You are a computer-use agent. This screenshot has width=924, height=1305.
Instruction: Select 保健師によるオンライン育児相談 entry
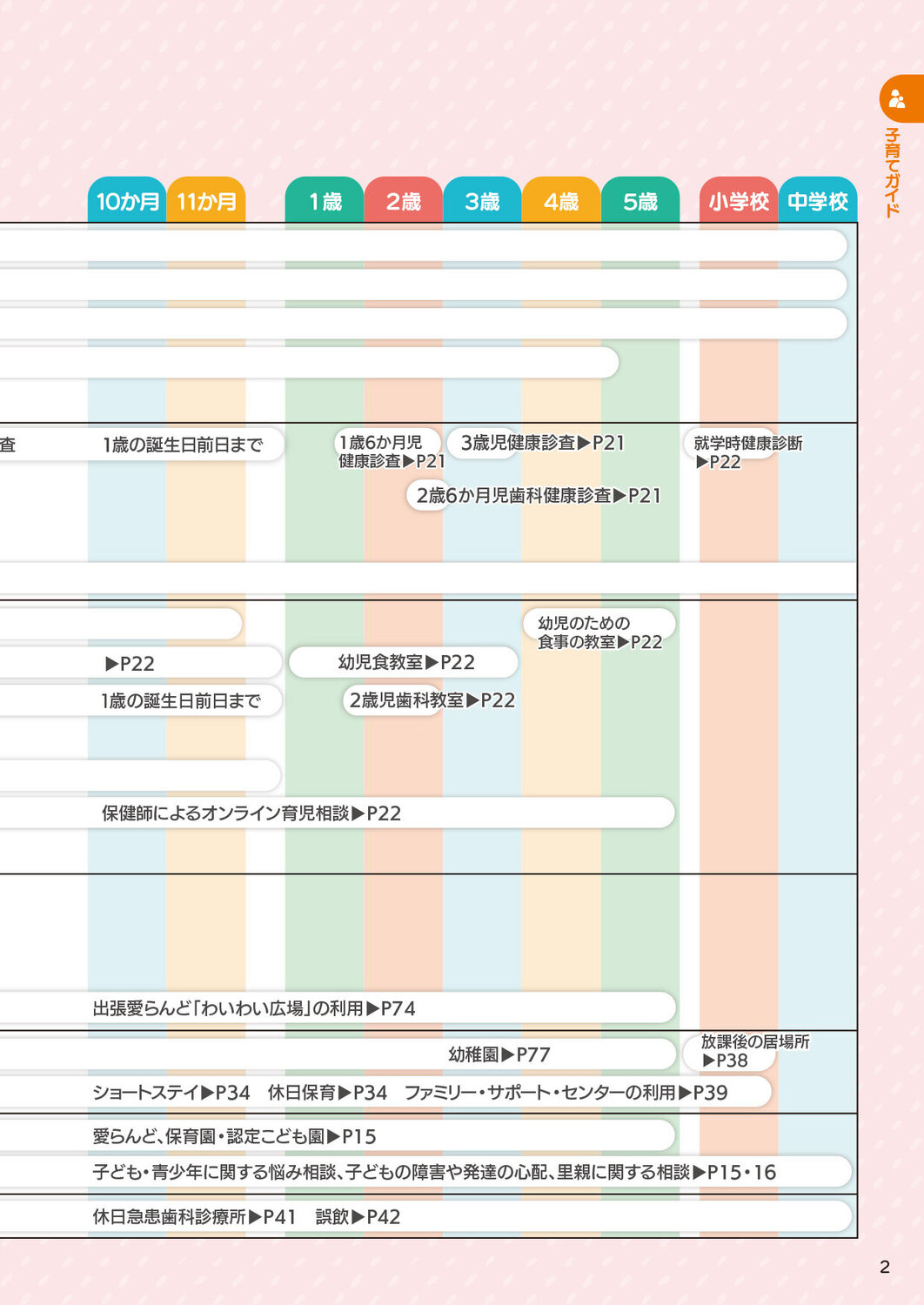click(251, 813)
